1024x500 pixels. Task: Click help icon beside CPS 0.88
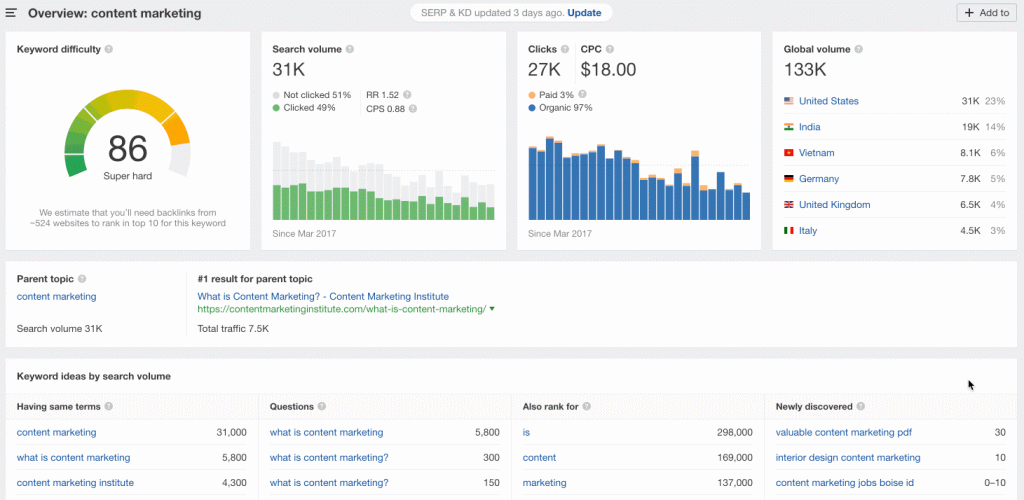pos(412,109)
